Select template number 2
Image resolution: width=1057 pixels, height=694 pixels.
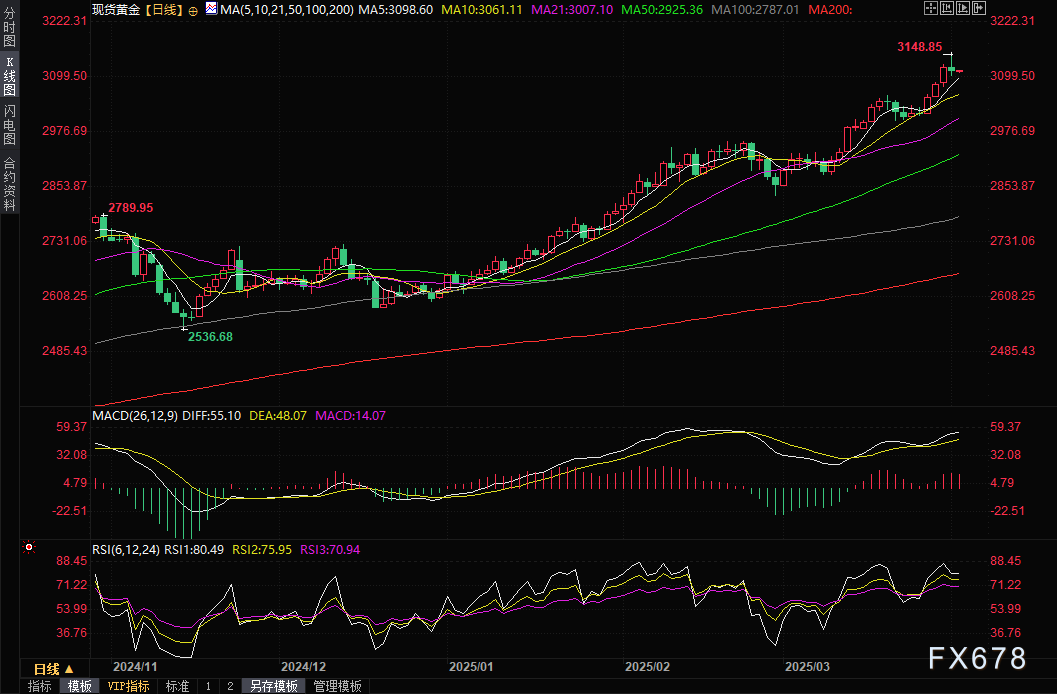tap(229, 686)
